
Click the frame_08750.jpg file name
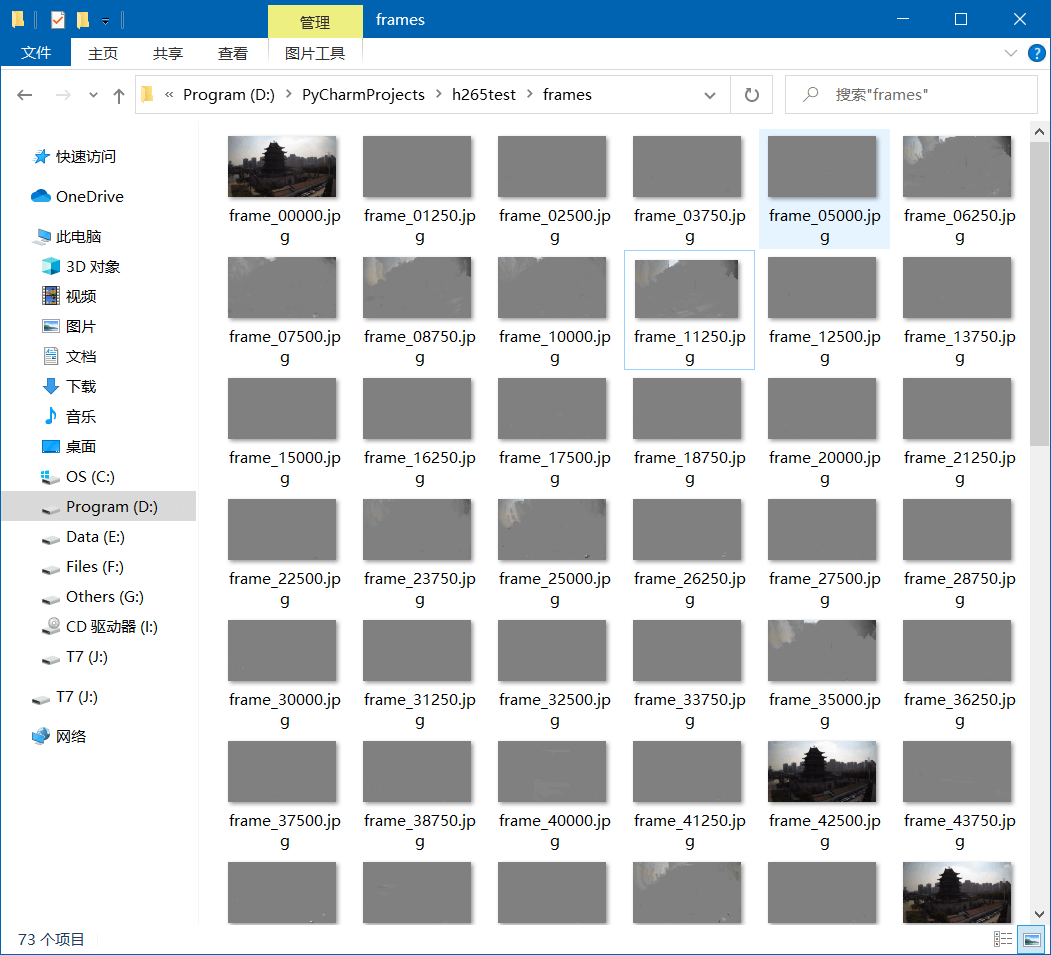[420, 346]
